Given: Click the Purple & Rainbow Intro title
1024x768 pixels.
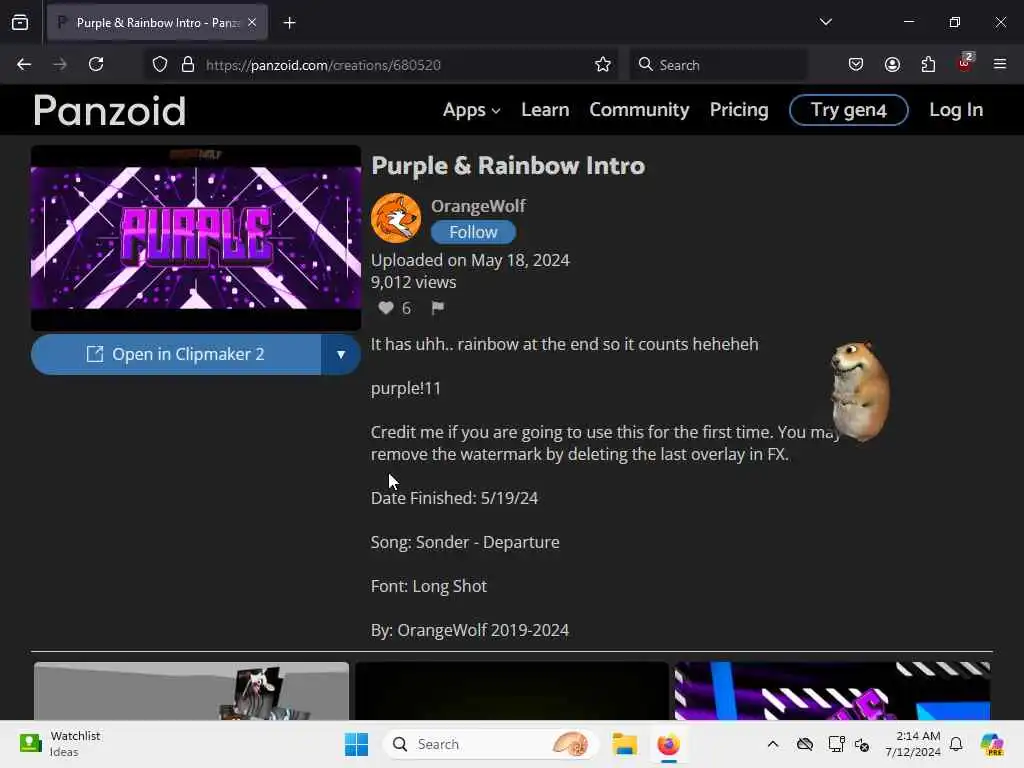Looking at the screenshot, I should 507,166.
